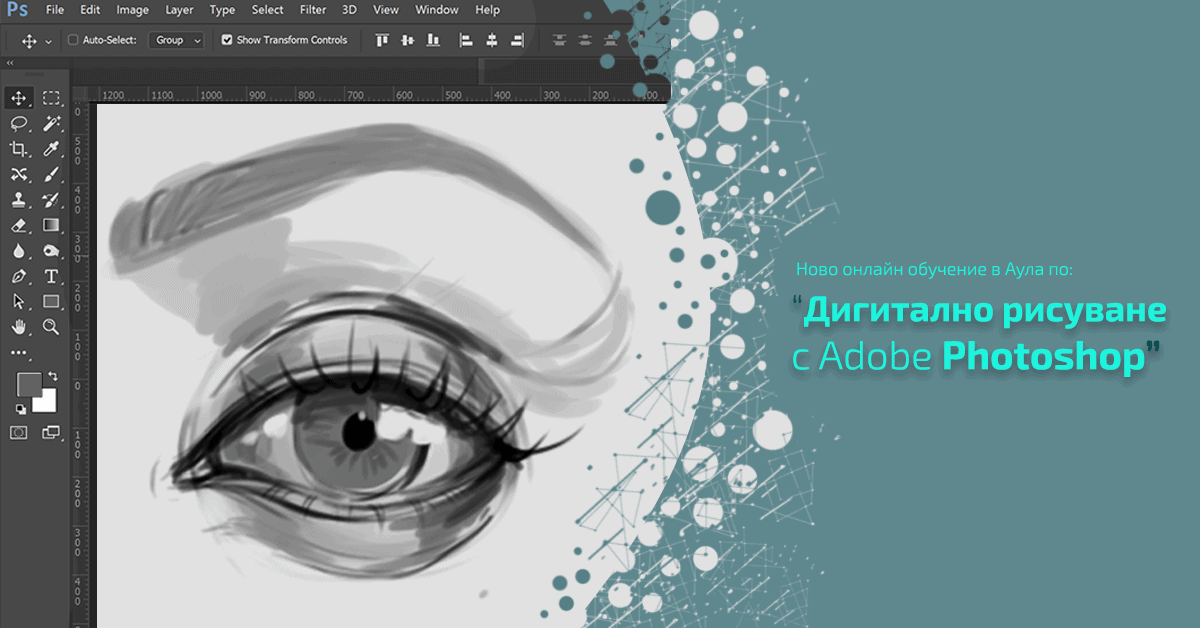
Task: Open the Image menu
Action: (132, 10)
